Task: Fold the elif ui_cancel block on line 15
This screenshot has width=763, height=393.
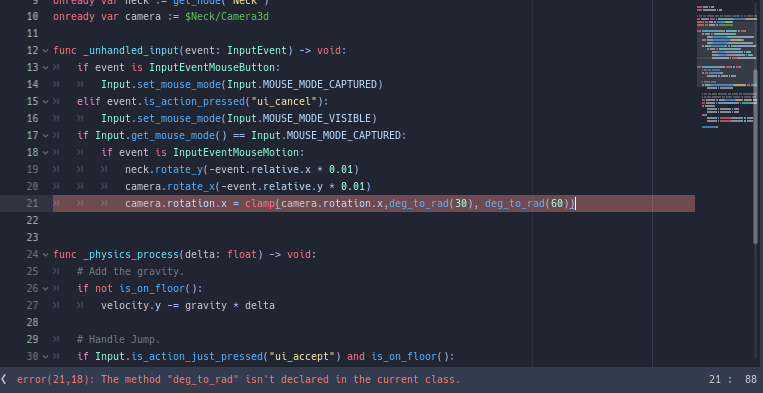Action: click(x=45, y=102)
